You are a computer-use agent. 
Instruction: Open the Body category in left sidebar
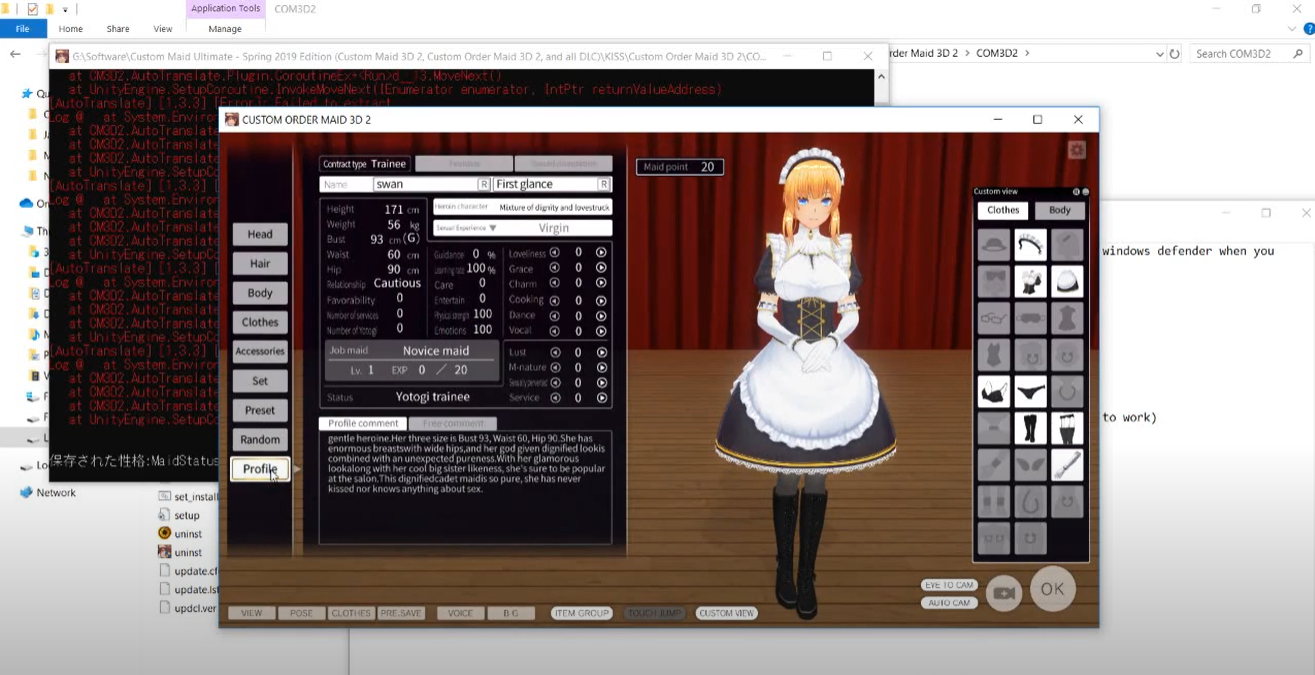pos(260,293)
